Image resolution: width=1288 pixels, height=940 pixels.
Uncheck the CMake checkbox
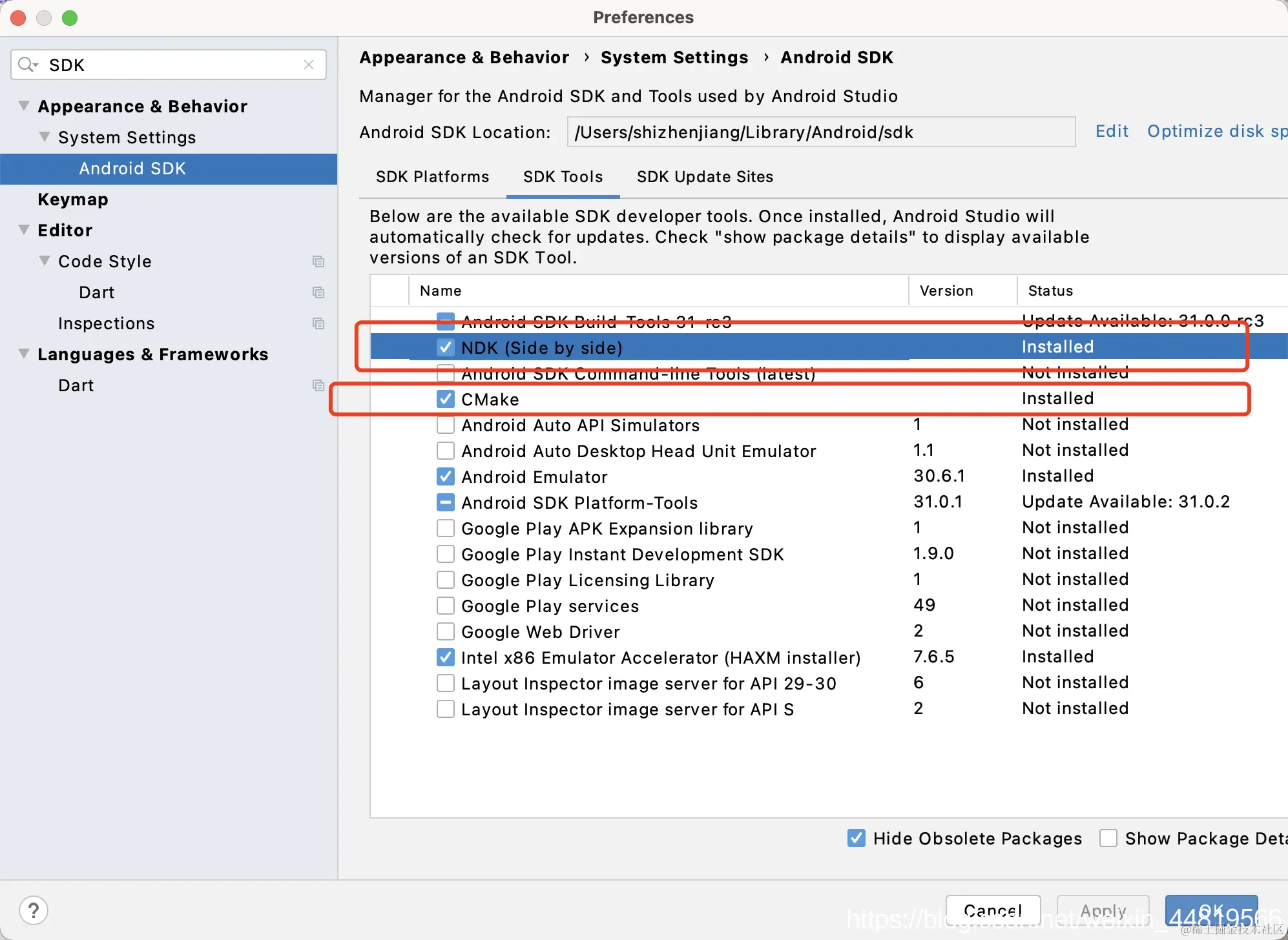446,399
